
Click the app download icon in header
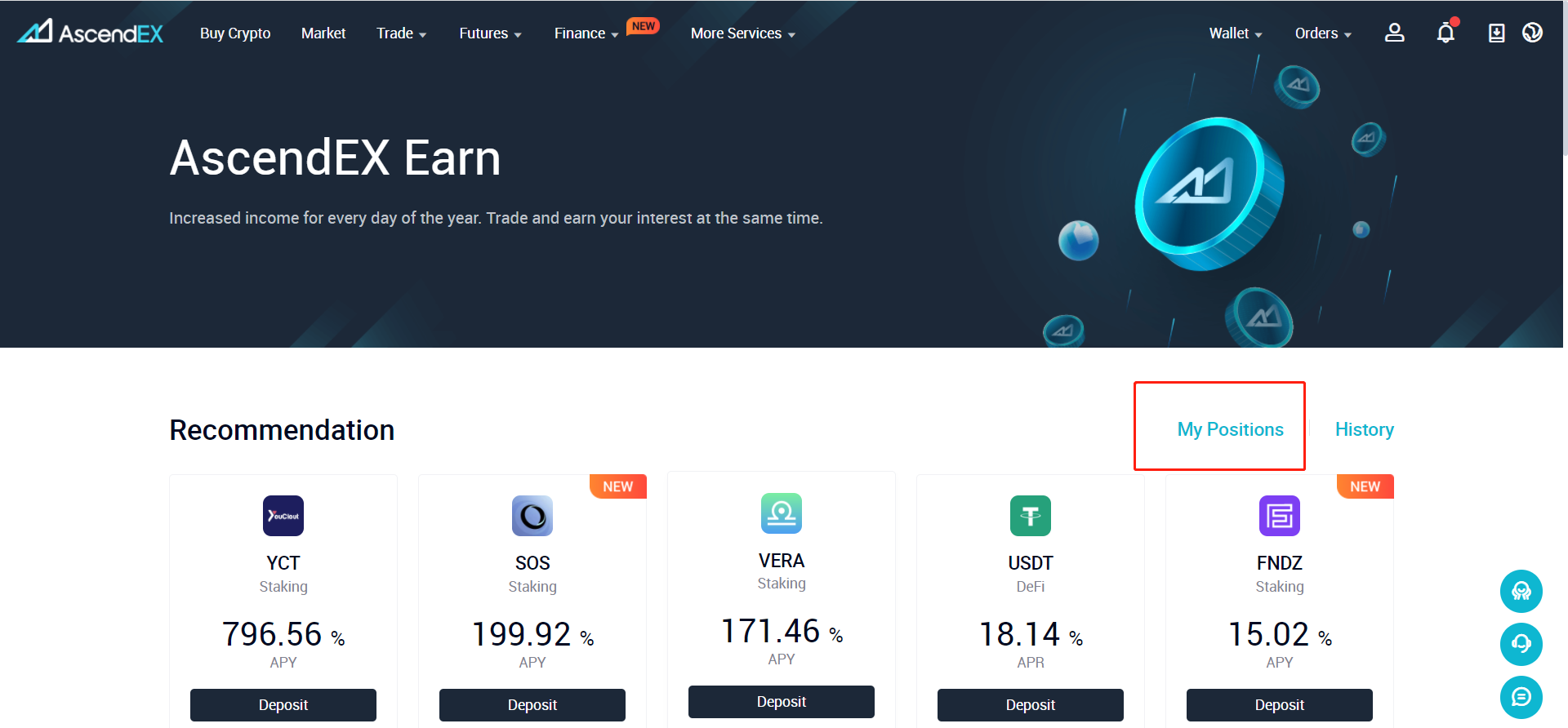1496,33
